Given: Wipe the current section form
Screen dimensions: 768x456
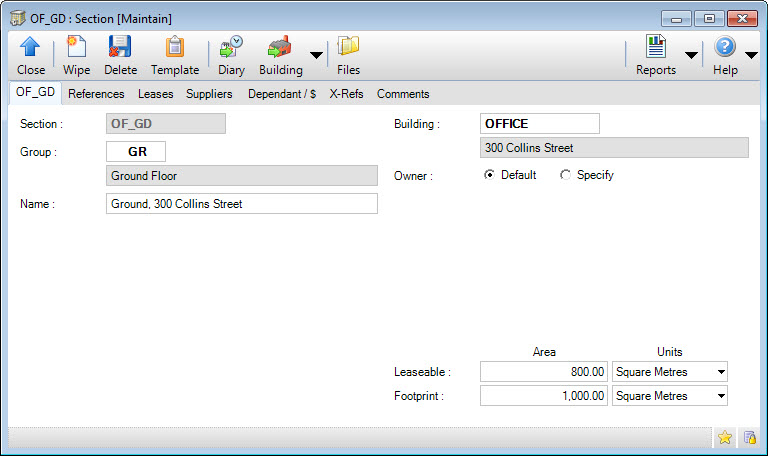Looking at the screenshot, I should [76, 56].
